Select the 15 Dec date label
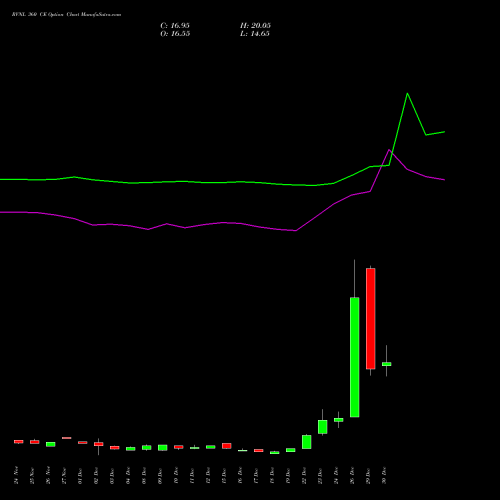500x500 pixels. pos(224,475)
